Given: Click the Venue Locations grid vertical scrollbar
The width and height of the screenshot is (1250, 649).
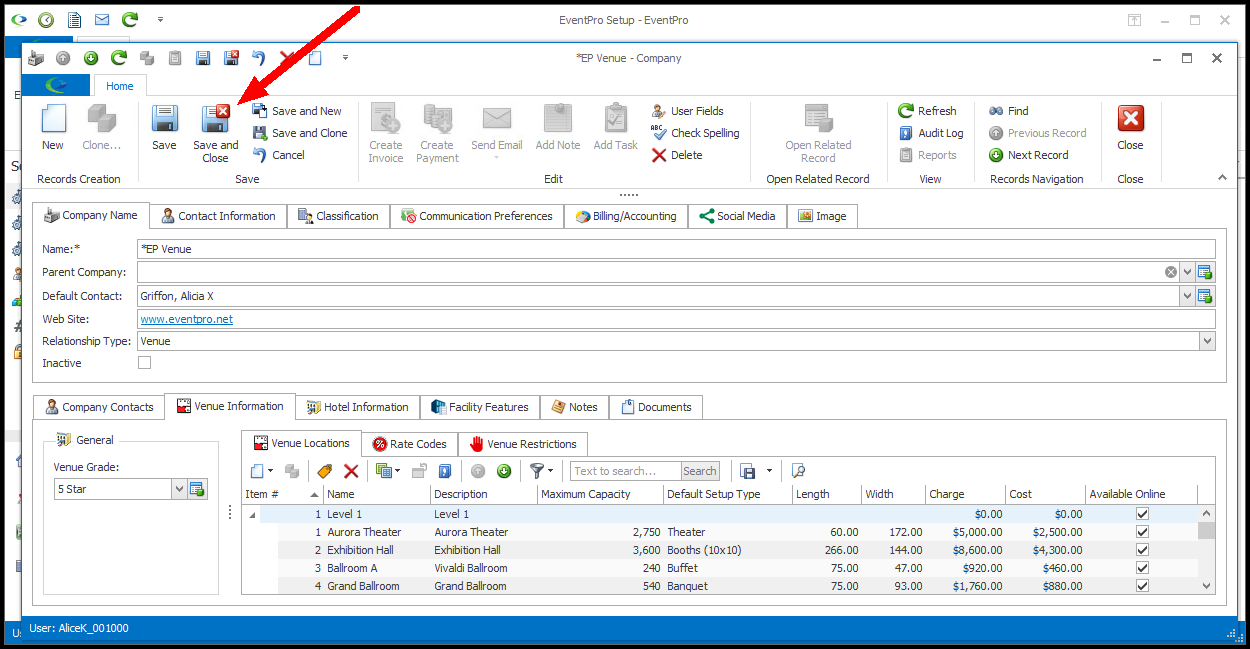Looking at the screenshot, I should (1207, 549).
